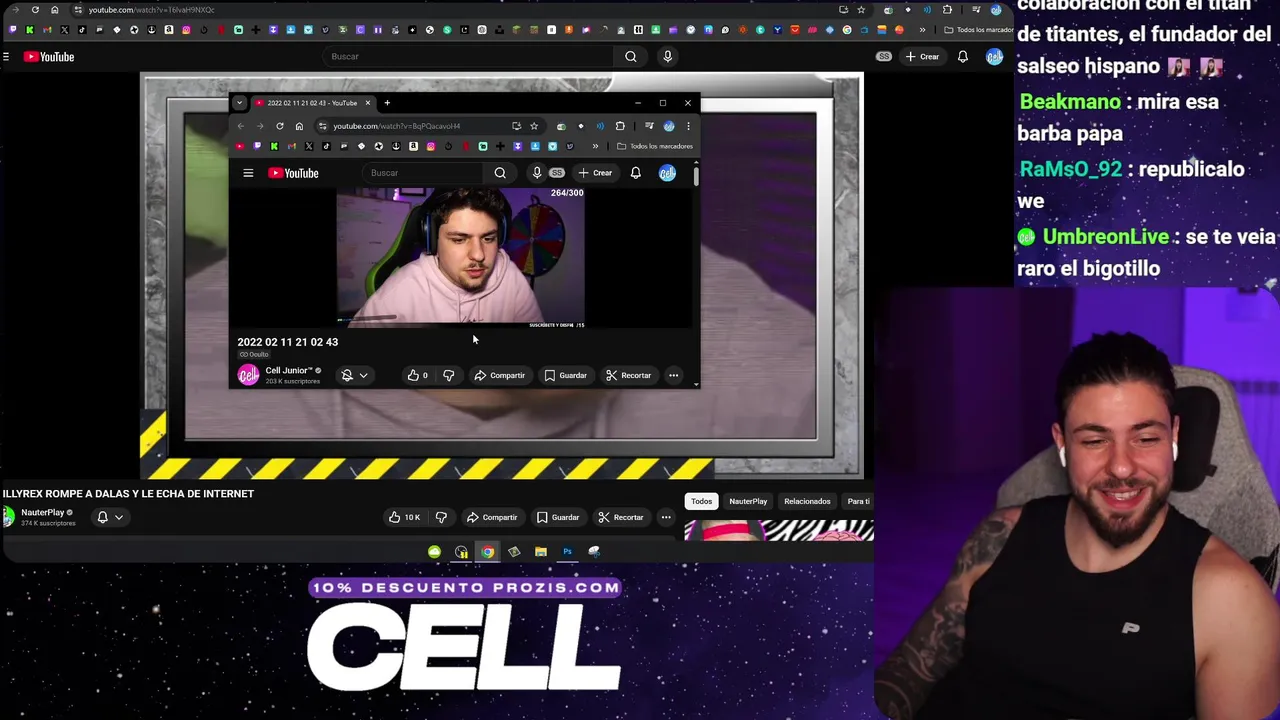This screenshot has height=720, width=1280.
Task: Show hidden bookmarks overflow in nested browser
Action: [595, 146]
